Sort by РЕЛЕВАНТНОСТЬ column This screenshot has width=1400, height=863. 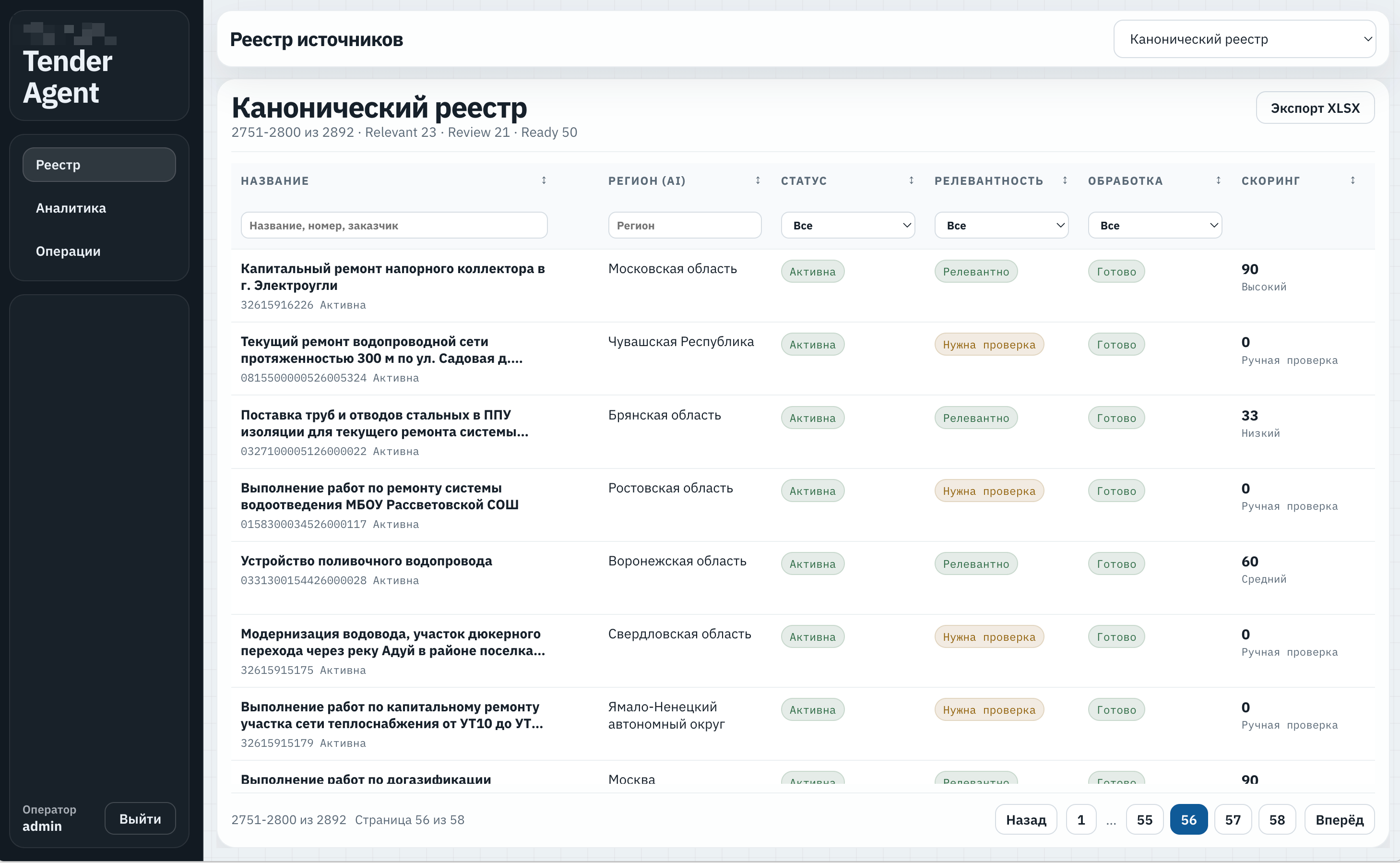pos(1066,180)
